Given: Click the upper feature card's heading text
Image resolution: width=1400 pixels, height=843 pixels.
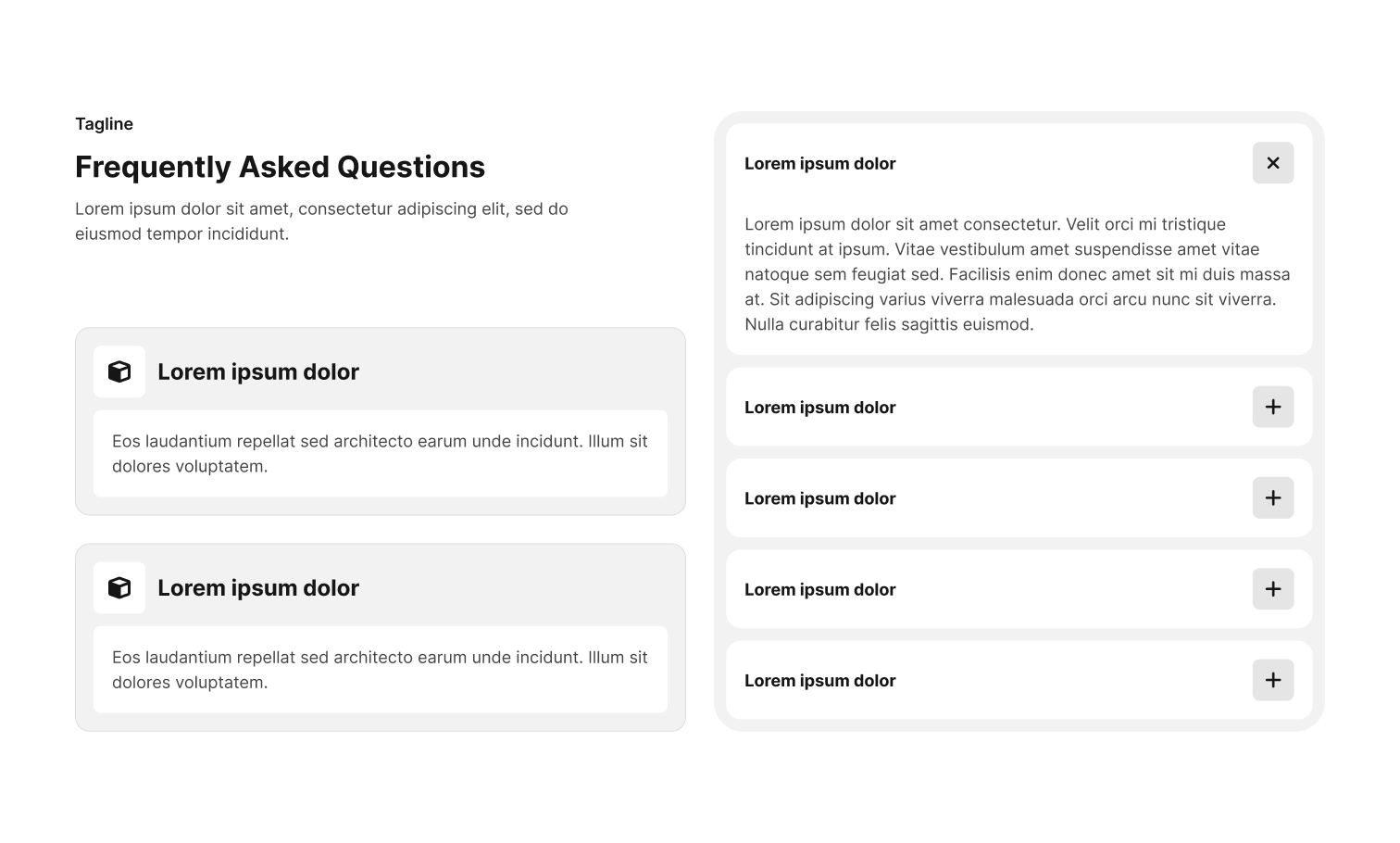Looking at the screenshot, I should pos(258,372).
